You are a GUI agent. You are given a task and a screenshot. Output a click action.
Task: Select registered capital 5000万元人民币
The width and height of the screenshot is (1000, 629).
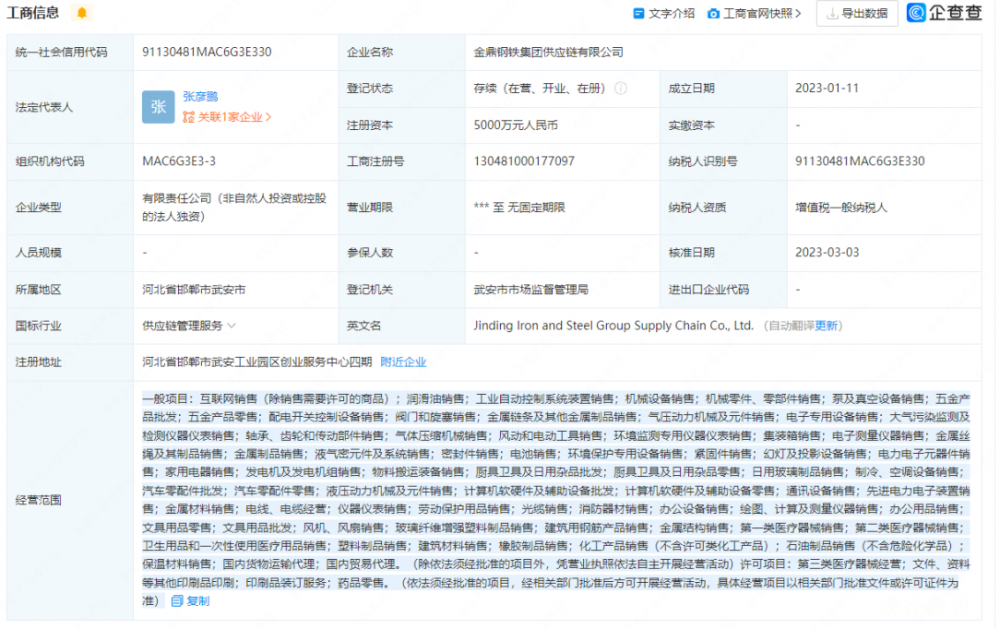click(x=516, y=125)
